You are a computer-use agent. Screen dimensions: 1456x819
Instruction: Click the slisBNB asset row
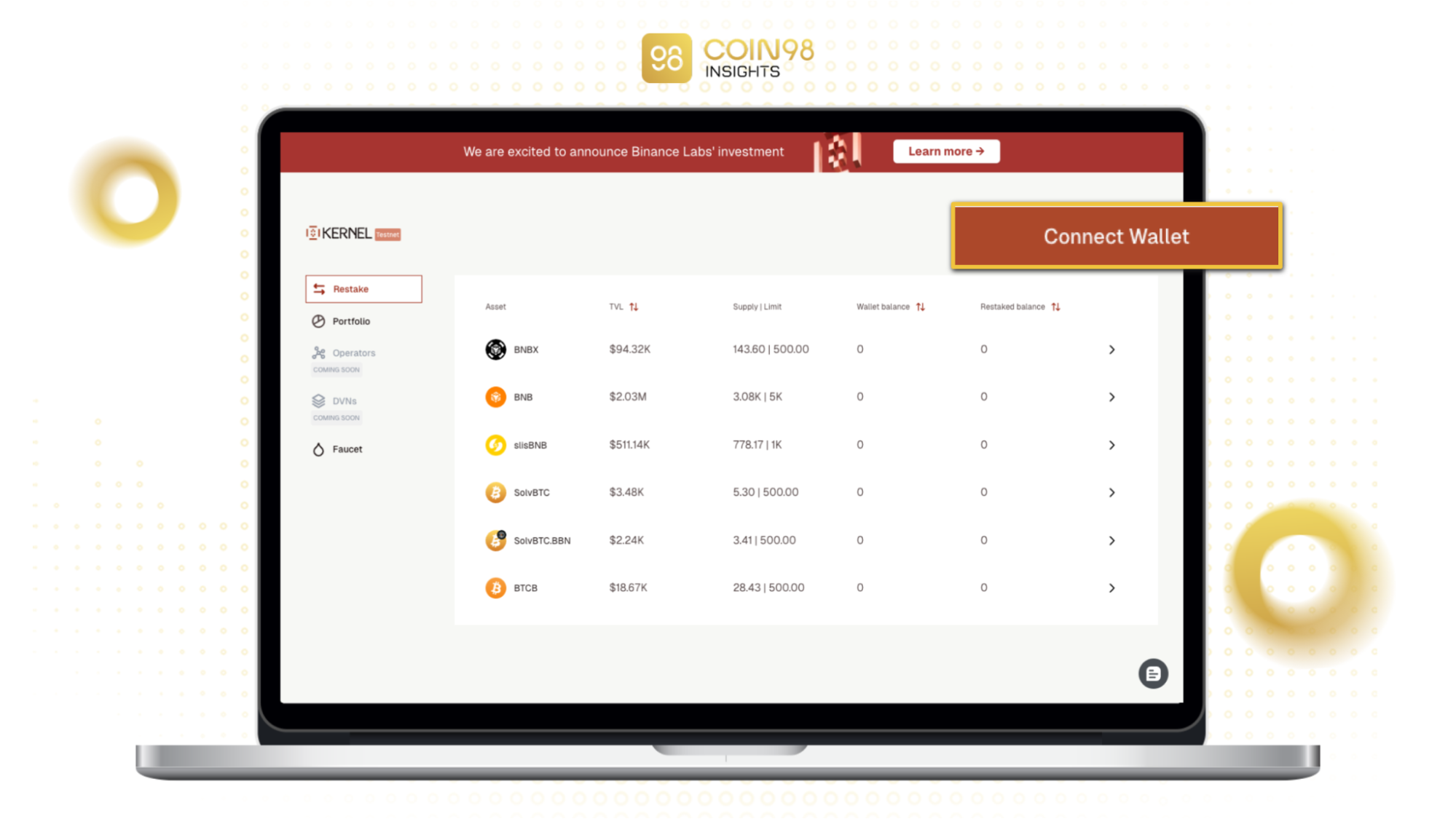tap(800, 444)
